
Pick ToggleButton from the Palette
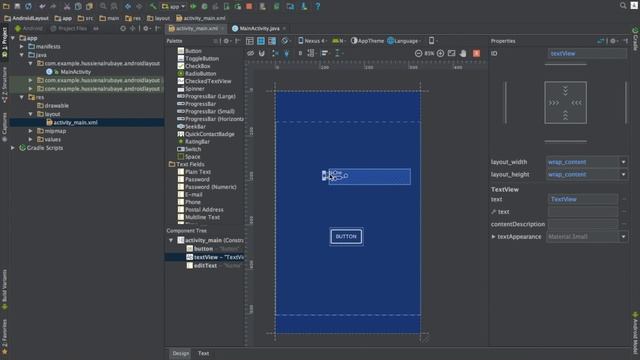point(202,59)
